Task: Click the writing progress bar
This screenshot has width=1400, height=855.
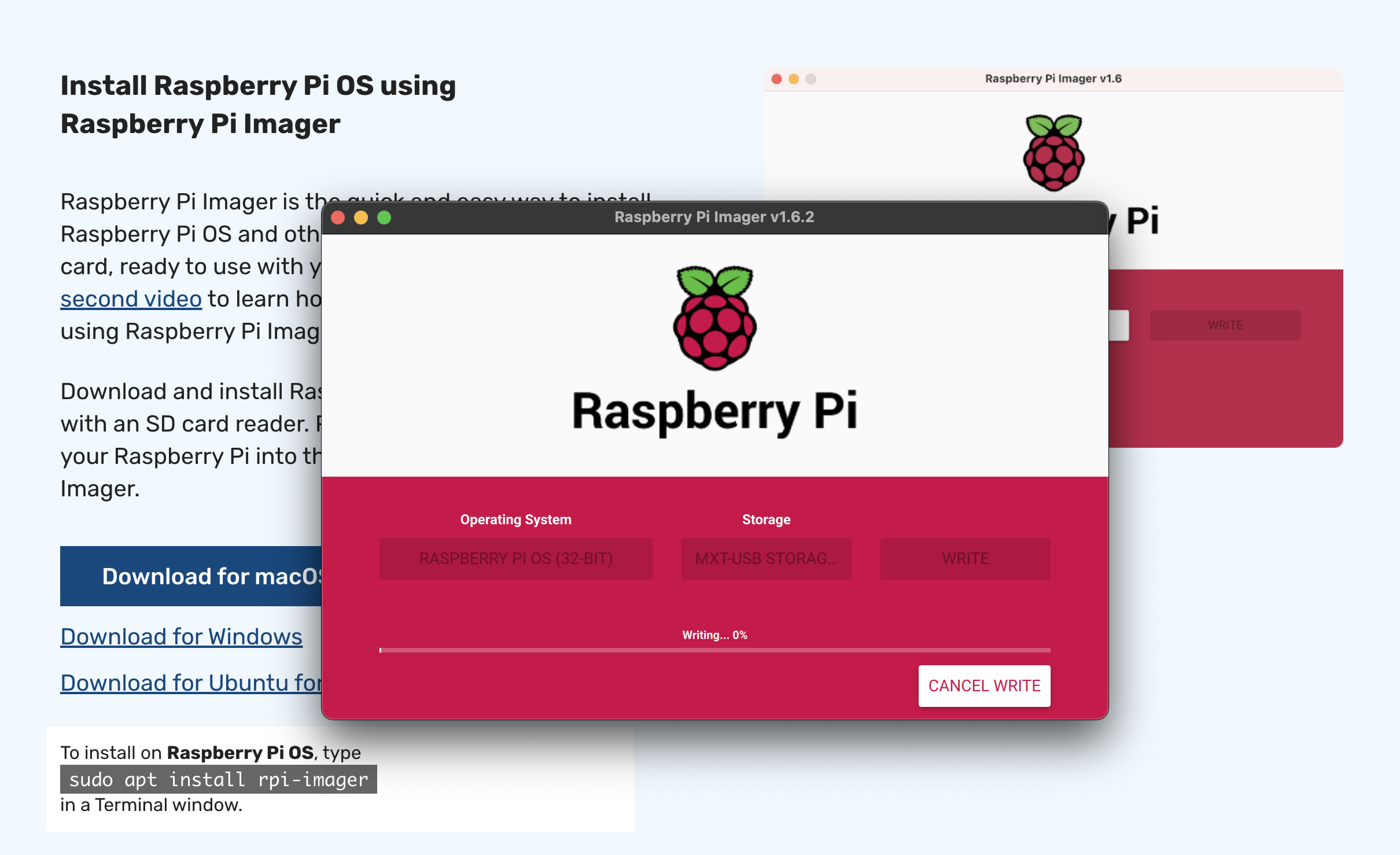Action: click(x=714, y=650)
